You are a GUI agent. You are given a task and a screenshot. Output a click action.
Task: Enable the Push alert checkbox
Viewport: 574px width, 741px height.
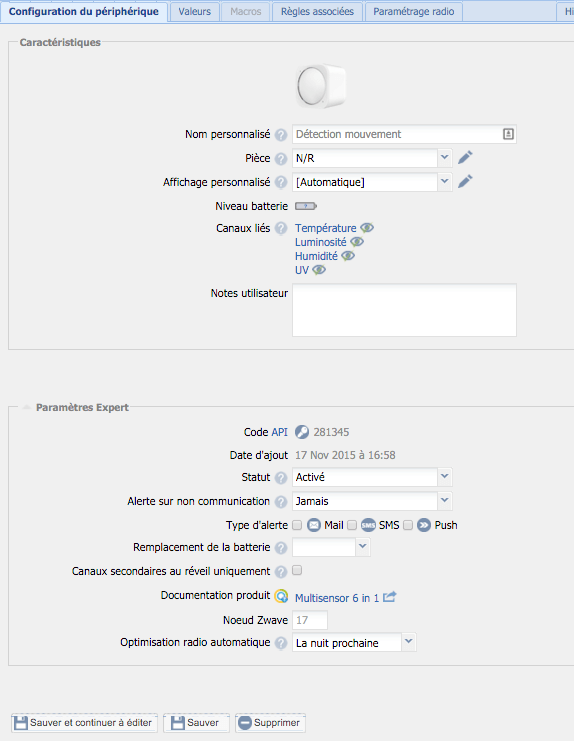tap(408, 525)
